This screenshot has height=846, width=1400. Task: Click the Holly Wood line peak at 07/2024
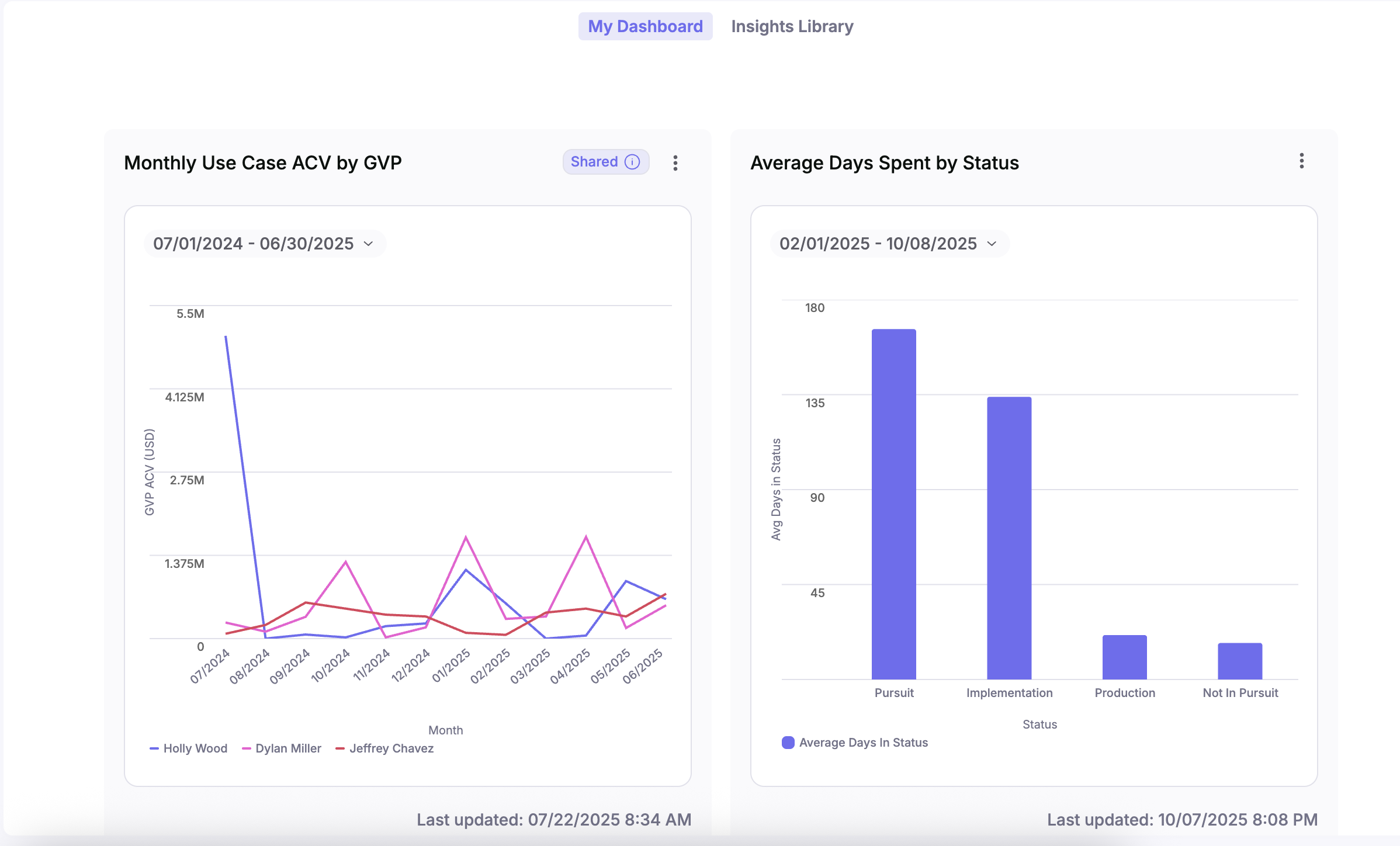pyautogui.click(x=226, y=337)
